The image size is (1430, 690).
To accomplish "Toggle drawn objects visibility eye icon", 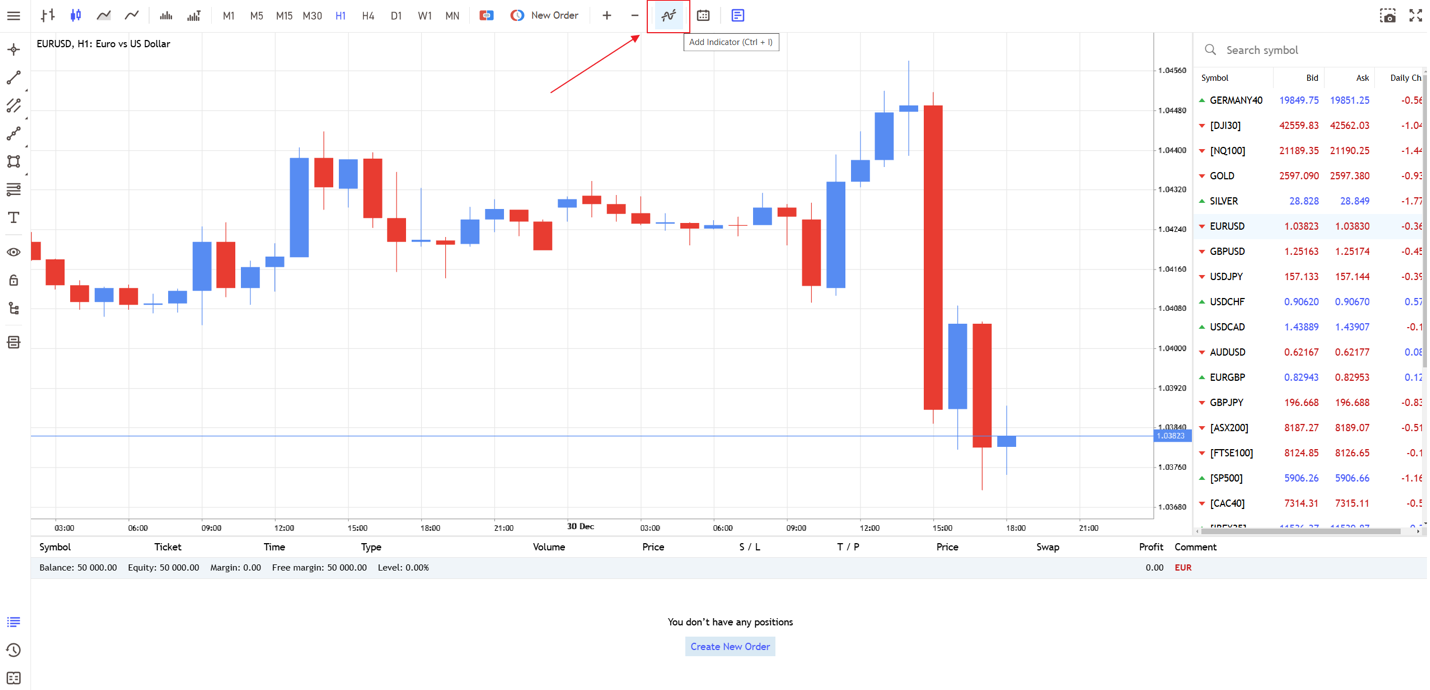I will coord(14,253).
